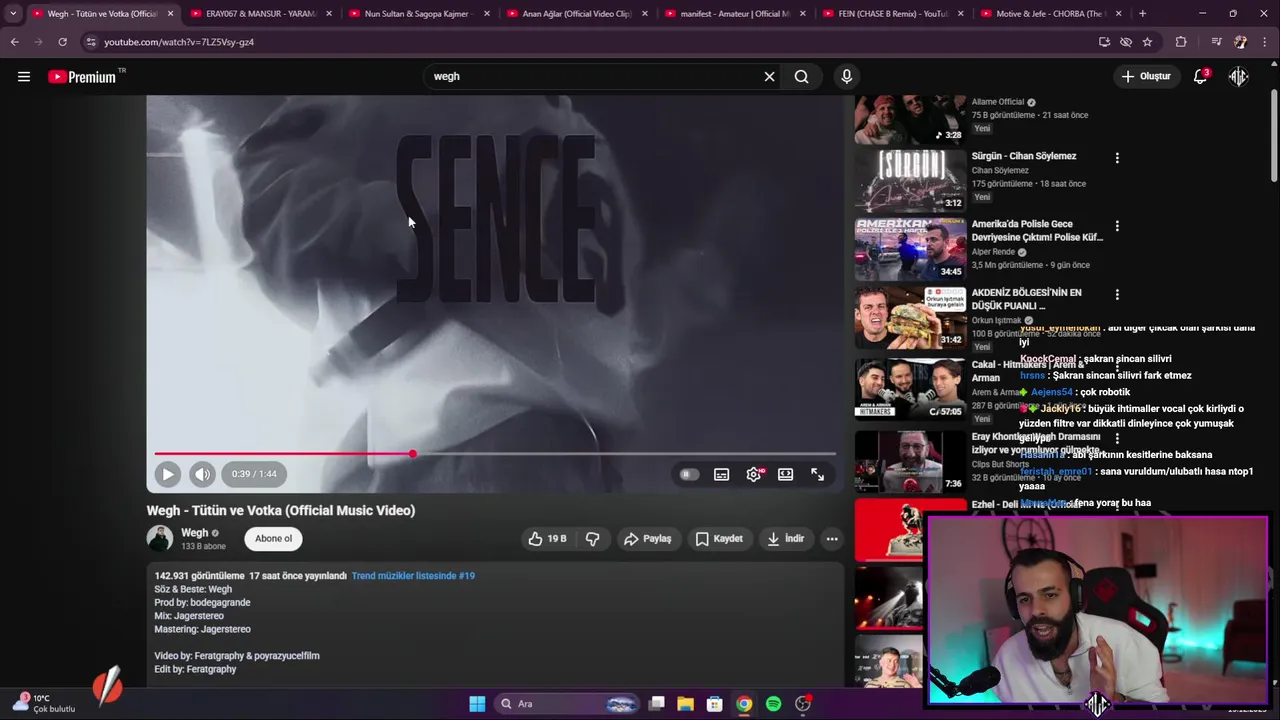Open a new browser tab
Image resolution: width=1280 pixels, height=720 pixels.
coord(1142,14)
